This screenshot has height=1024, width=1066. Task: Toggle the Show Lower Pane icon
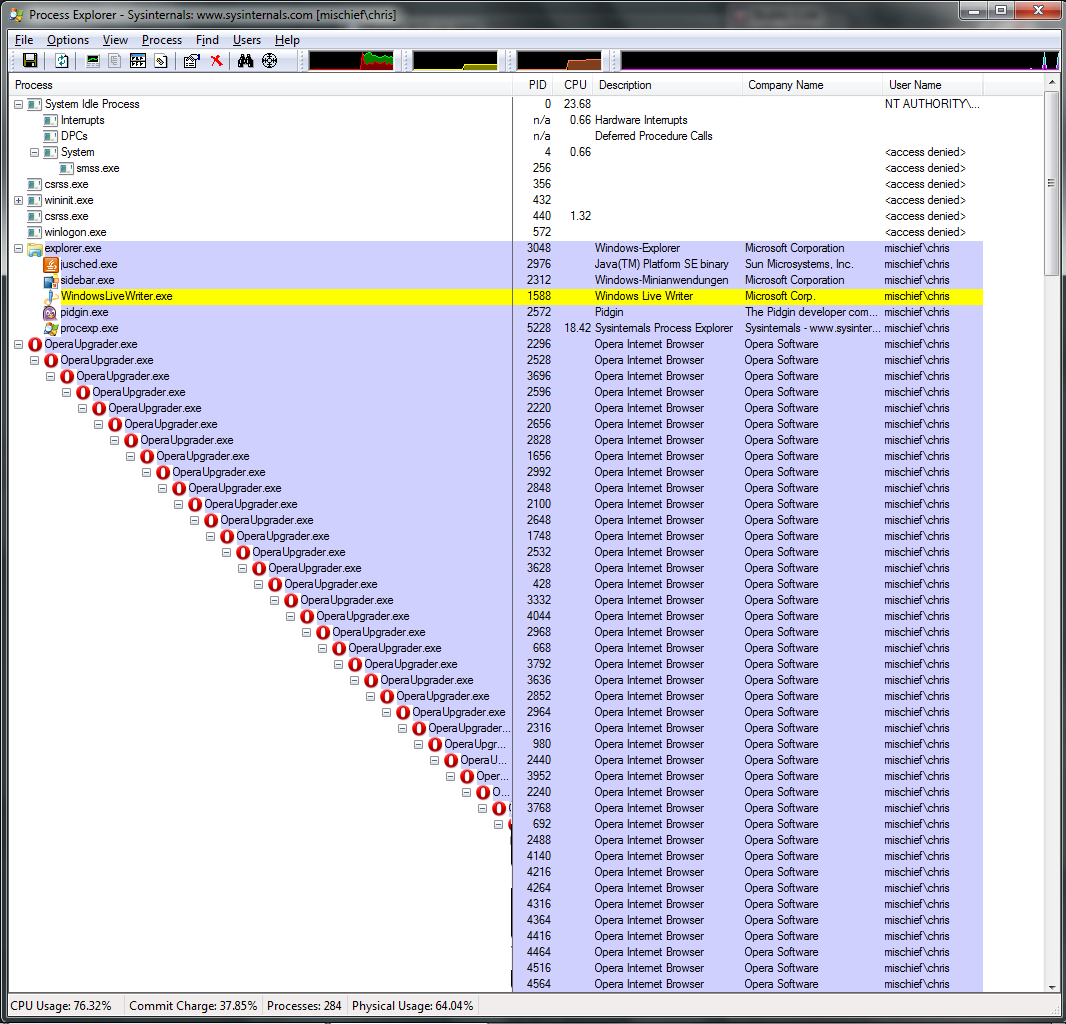click(138, 61)
